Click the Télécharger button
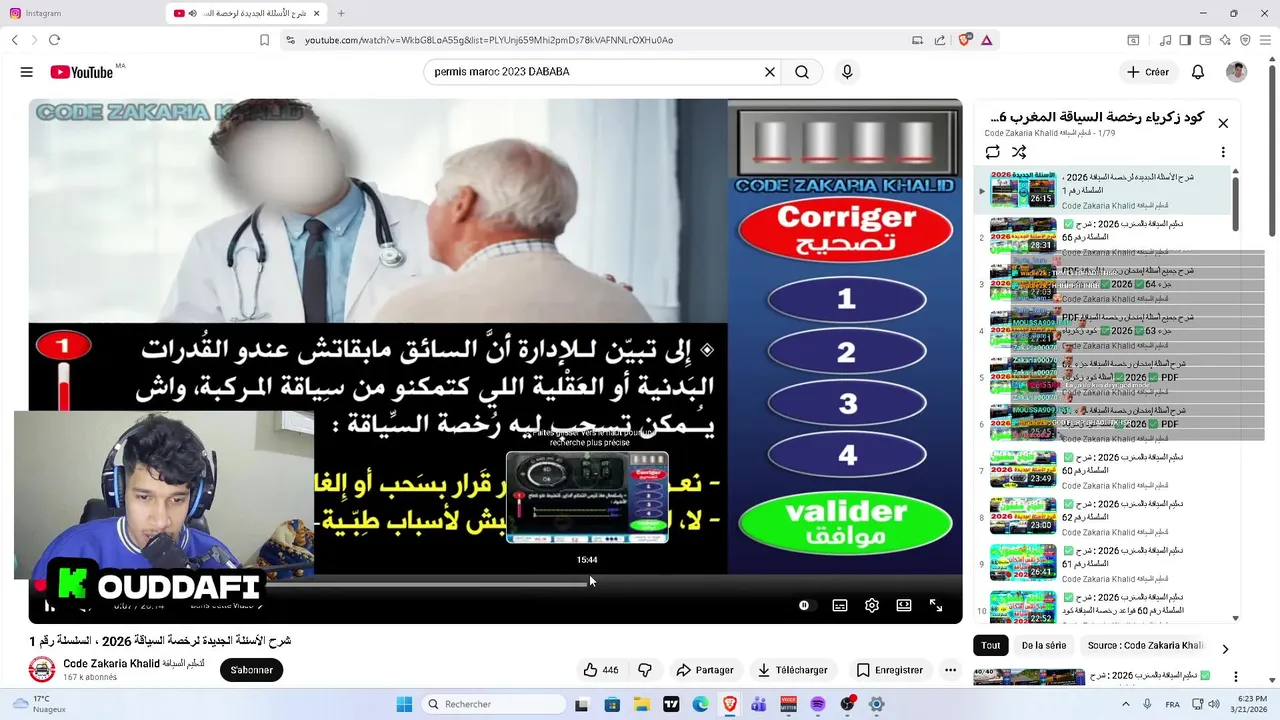The width and height of the screenshot is (1280, 720). tap(792, 670)
